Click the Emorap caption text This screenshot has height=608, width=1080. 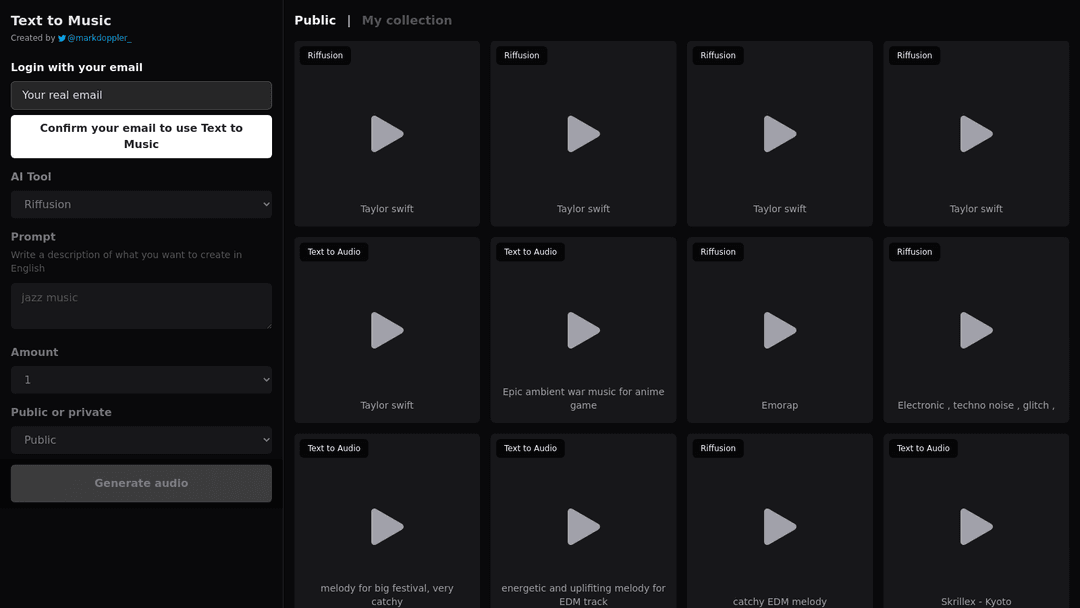tap(780, 406)
